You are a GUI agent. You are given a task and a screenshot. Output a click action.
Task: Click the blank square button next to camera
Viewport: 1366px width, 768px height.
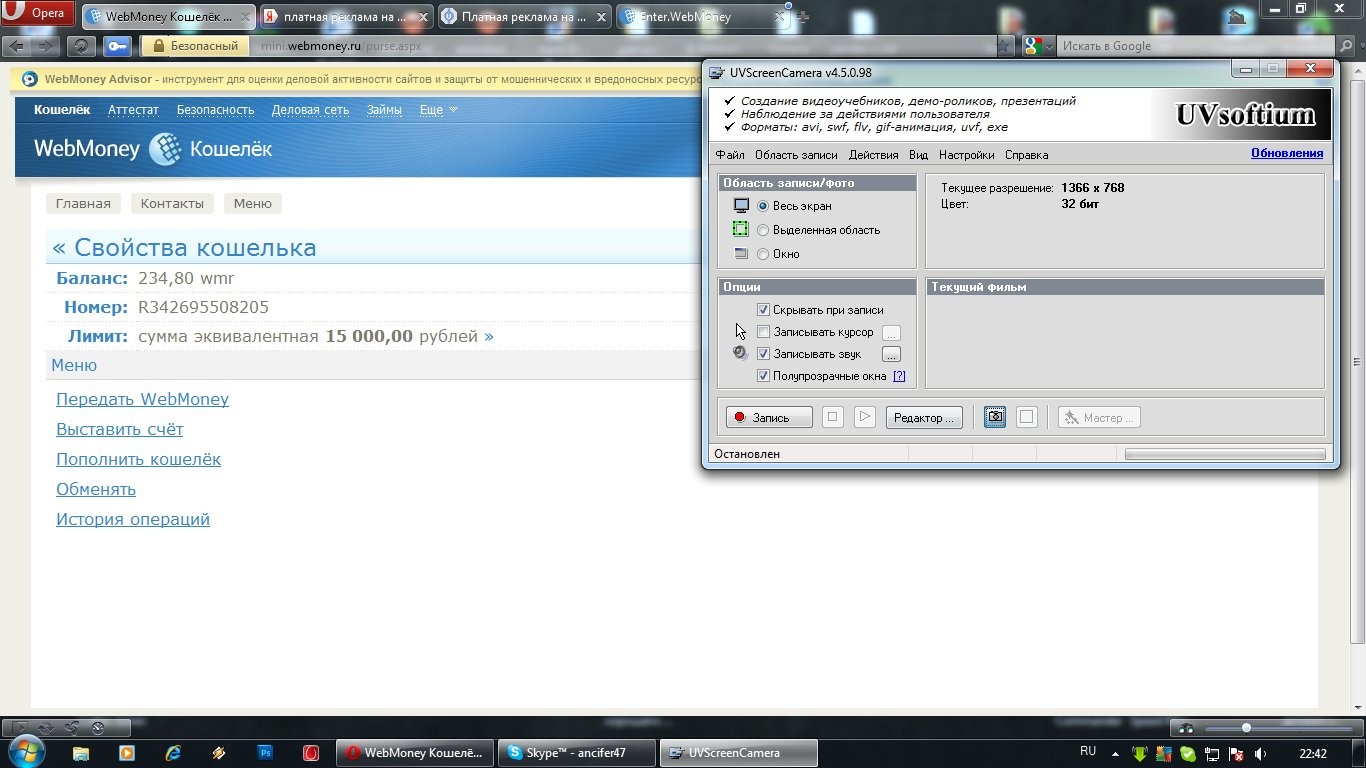(x=1026, y=418)
